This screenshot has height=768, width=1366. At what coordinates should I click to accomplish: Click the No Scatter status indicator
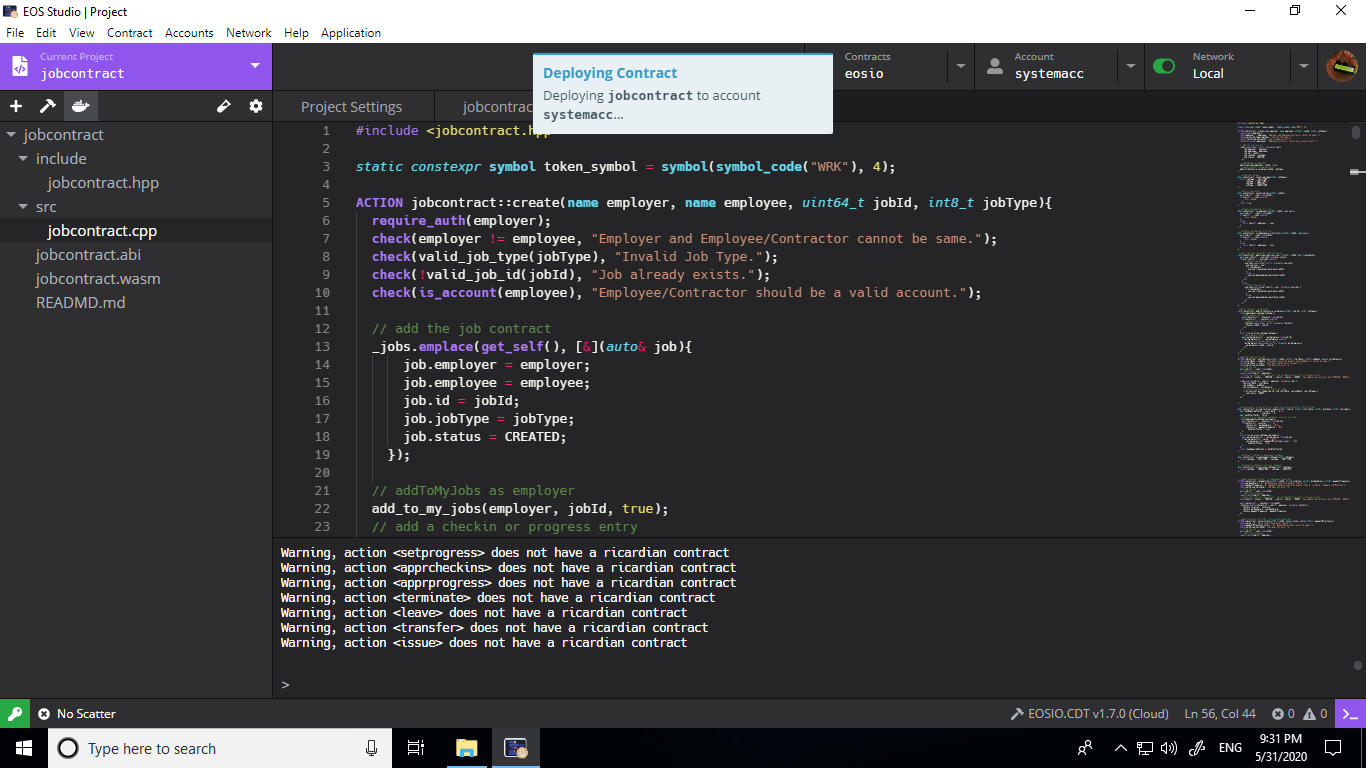coord(77,714)
